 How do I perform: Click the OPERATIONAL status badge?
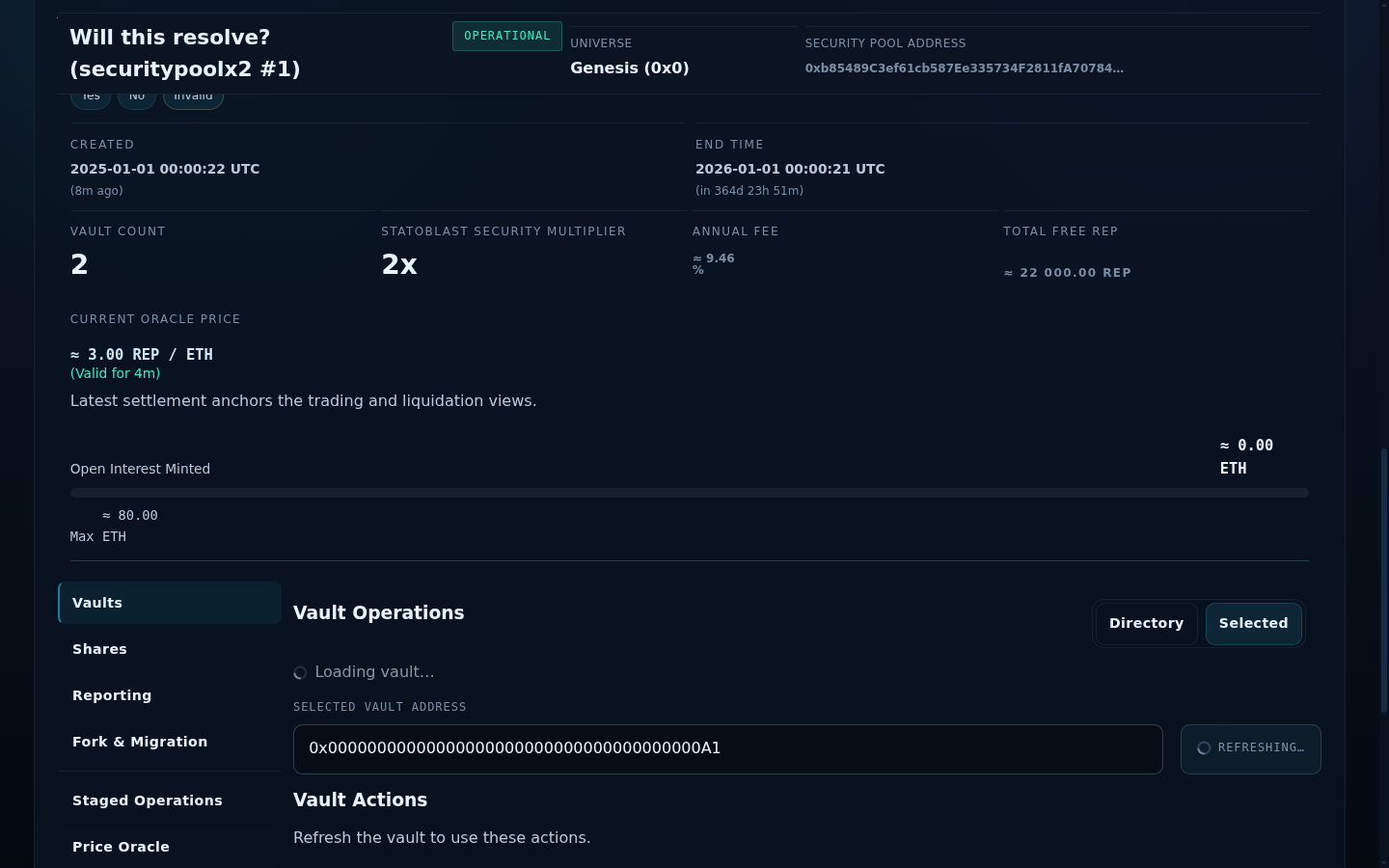507,36
